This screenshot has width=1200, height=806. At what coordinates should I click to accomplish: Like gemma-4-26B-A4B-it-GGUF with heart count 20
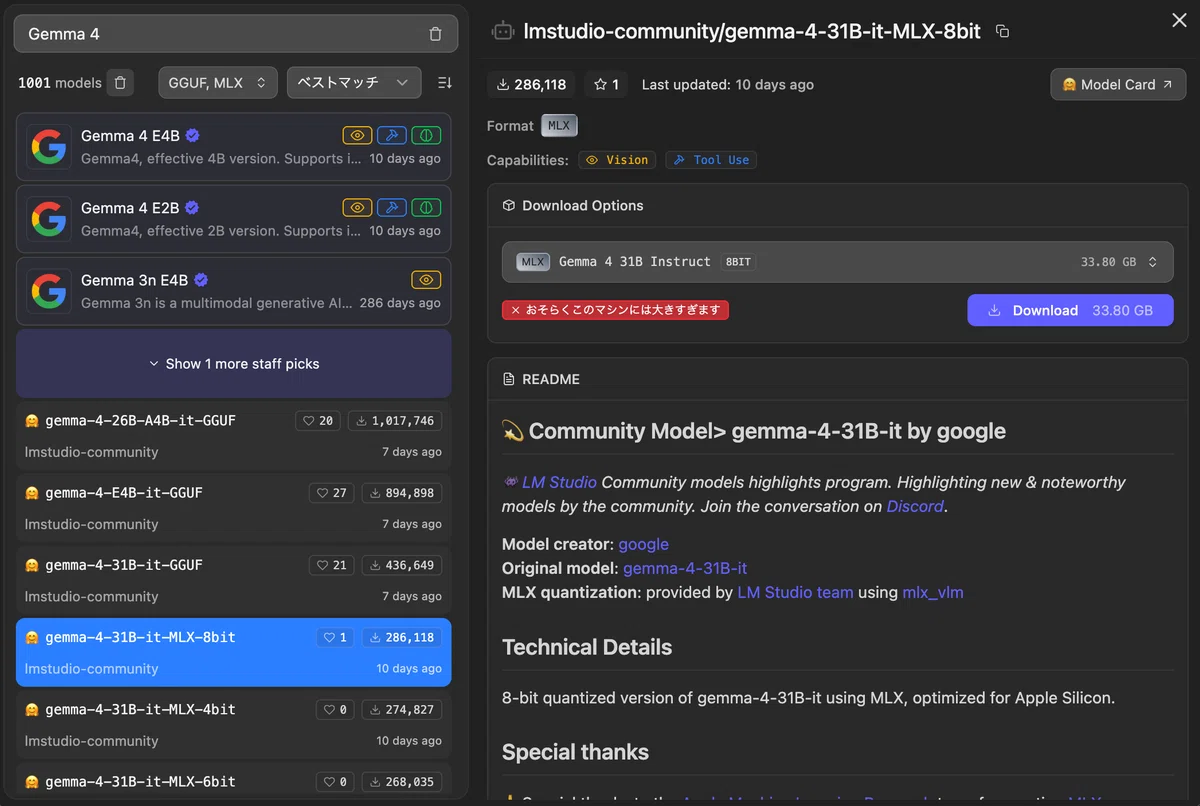318,421
